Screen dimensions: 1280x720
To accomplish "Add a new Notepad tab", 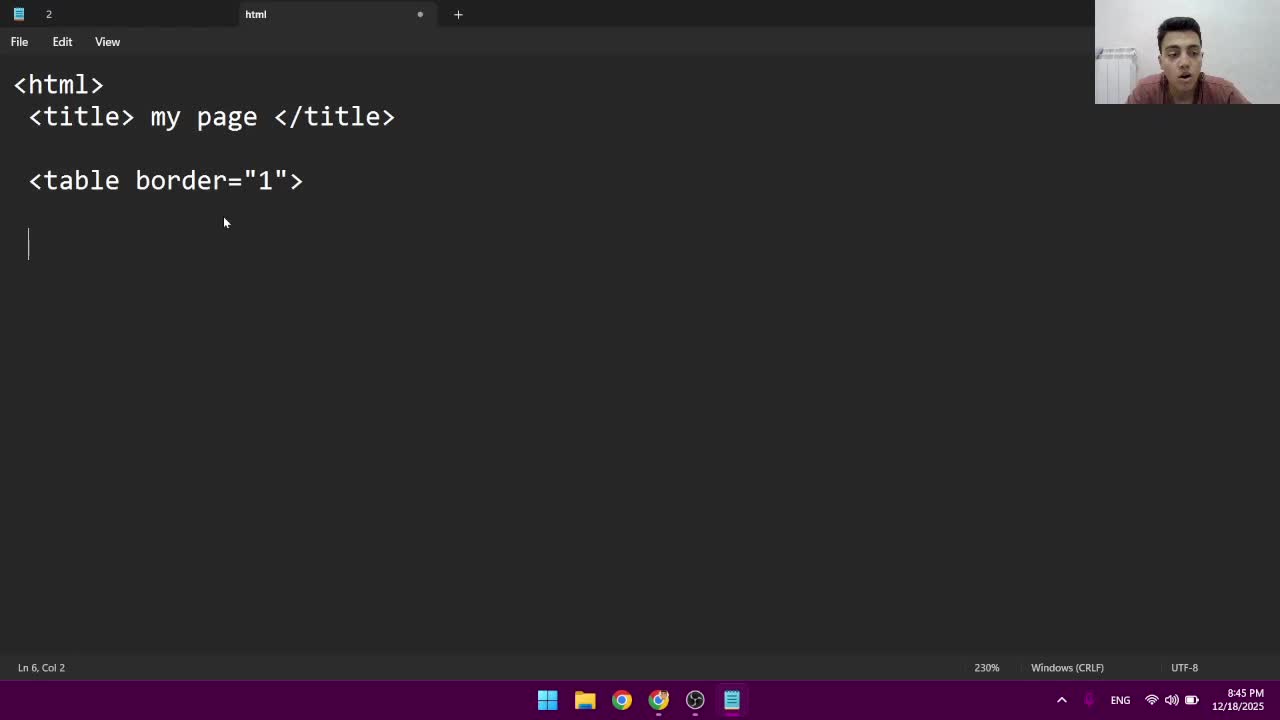I will tap(458, 14).
